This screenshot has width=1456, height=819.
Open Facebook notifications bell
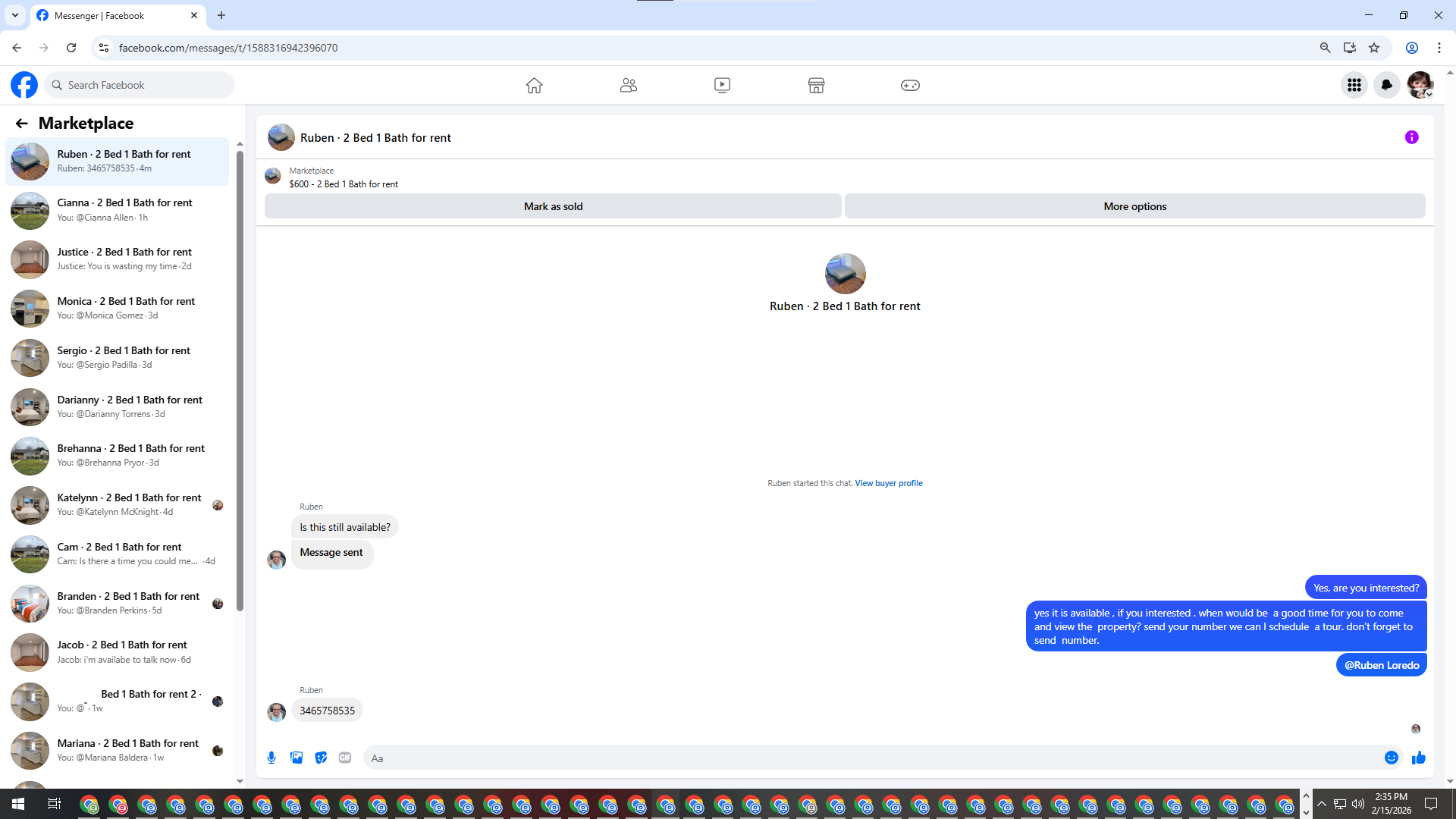1386,85
